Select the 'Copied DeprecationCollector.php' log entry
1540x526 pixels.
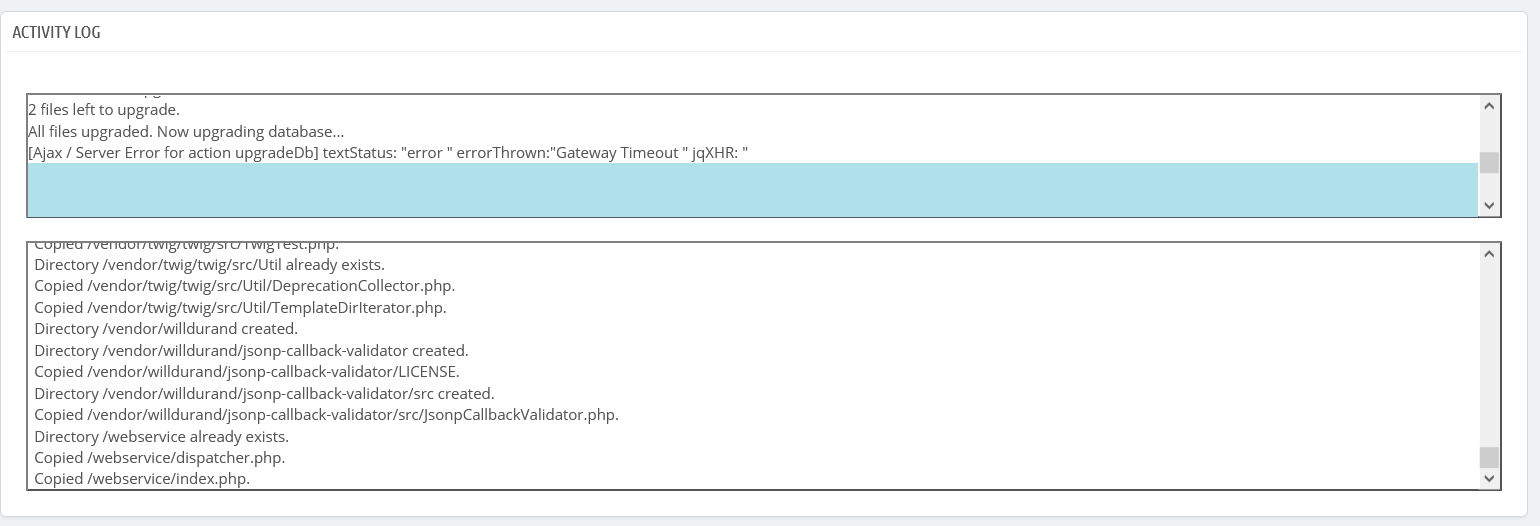[x=244, y=286]
